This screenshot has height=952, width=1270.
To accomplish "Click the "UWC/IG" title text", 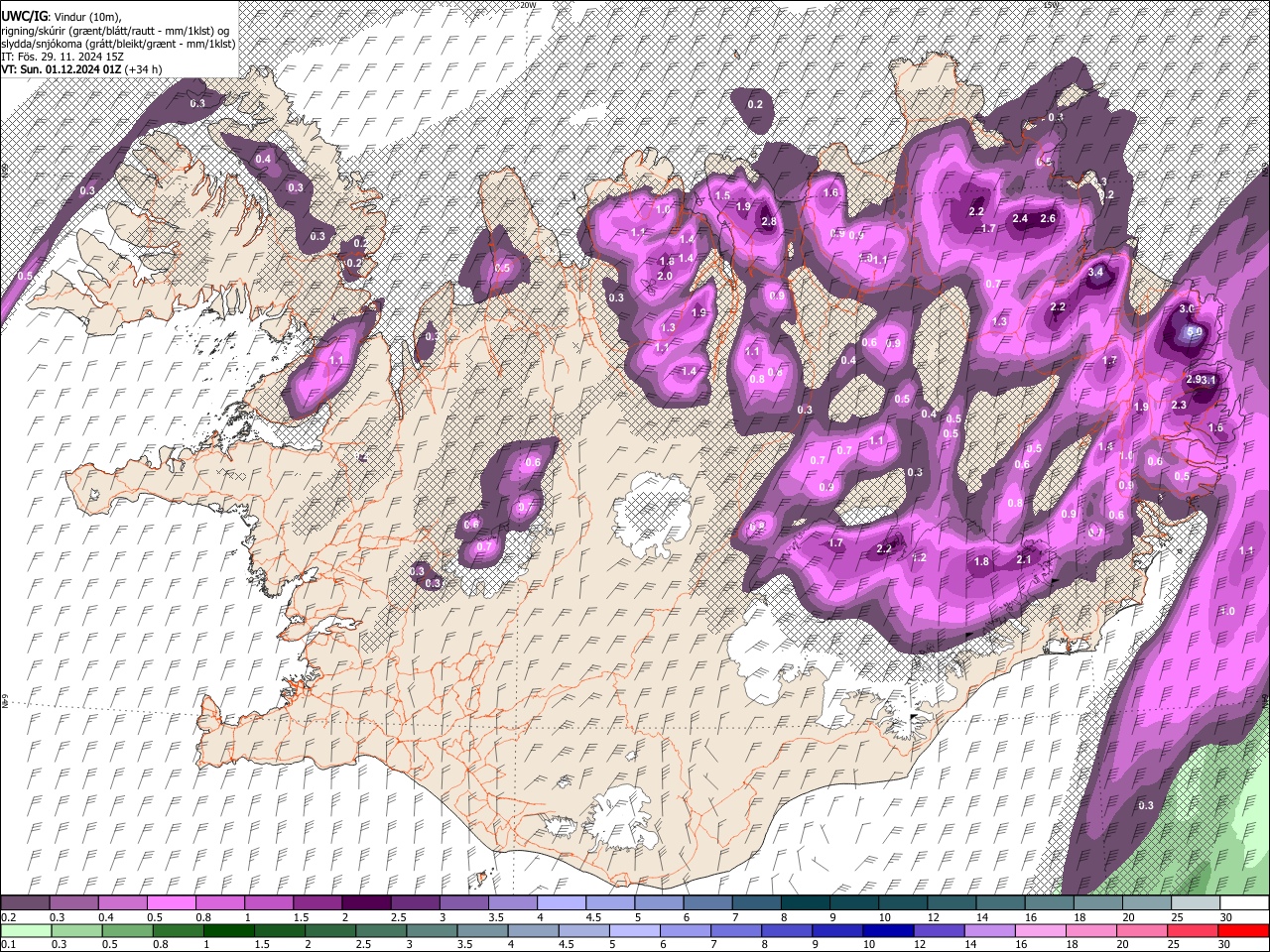I will pyautogui.click(x=23, y=15).
